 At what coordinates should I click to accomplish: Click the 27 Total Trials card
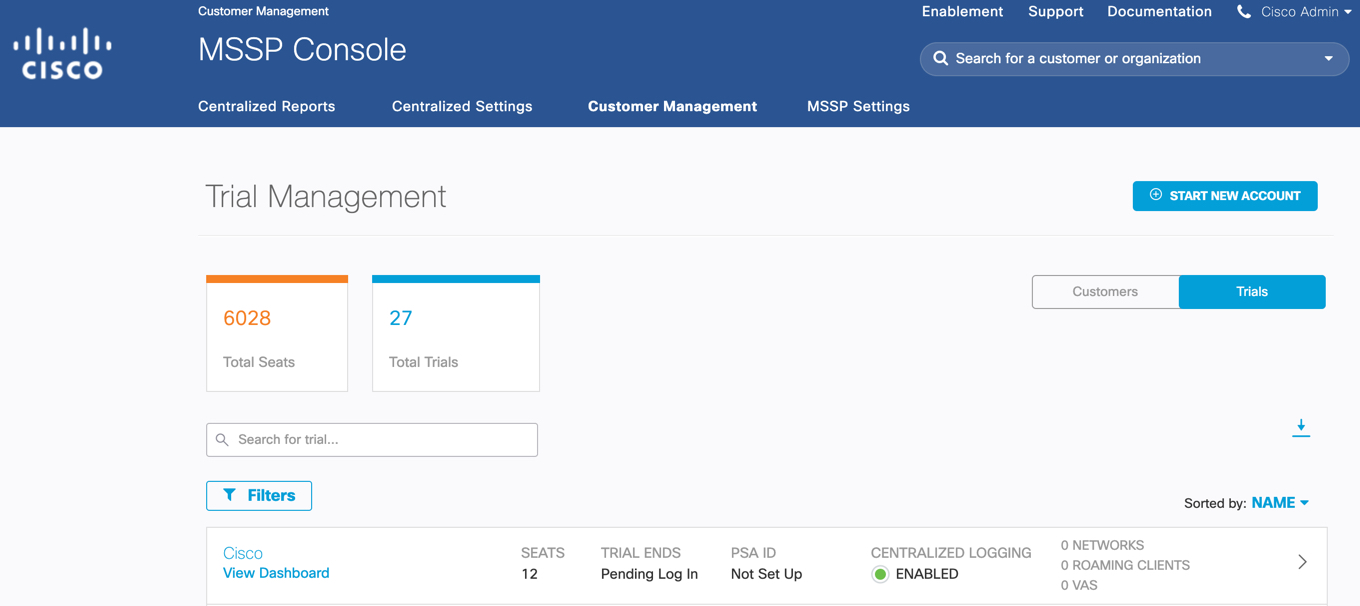[456, 333]
